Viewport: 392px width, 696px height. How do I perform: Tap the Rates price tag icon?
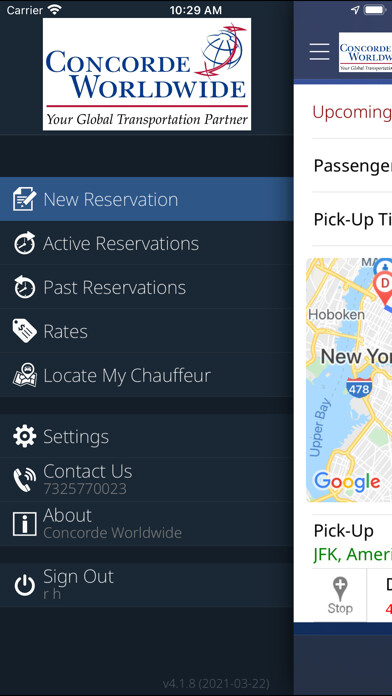point(24,331)
